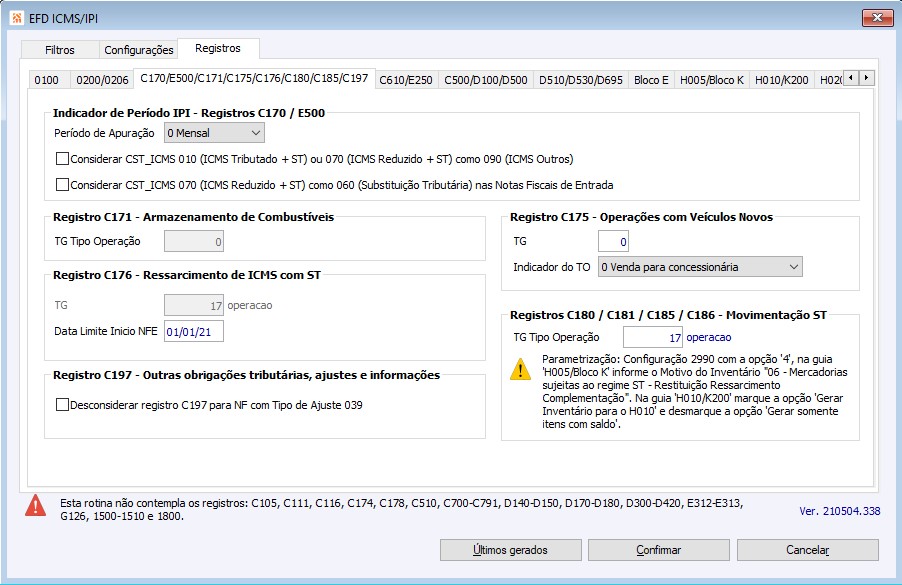Click the 'Indicador do TO' label
The image size is (902, 585).
552,267
